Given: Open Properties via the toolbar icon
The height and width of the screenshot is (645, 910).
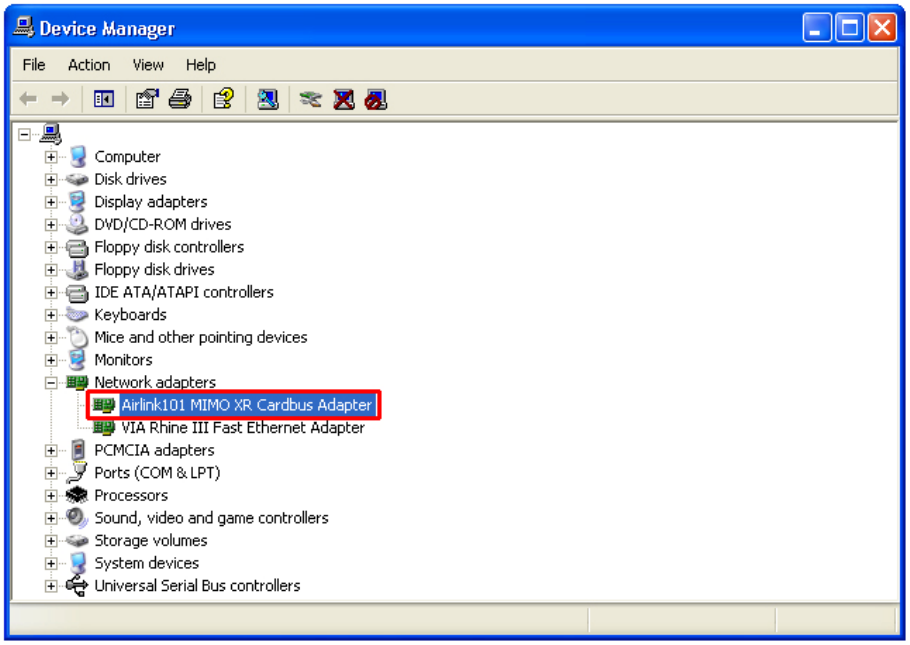Looking at the screenshot, I should pyautogui.click(x=147, y=99).
